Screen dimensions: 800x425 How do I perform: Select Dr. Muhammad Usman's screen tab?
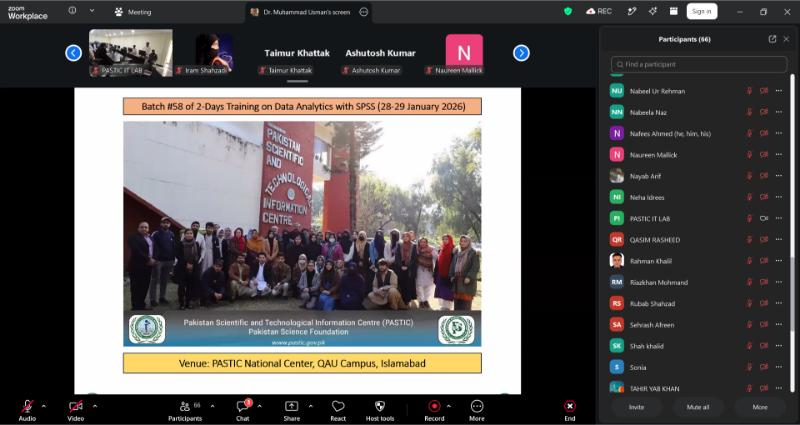pyautogui.click(x=308, y=12)
